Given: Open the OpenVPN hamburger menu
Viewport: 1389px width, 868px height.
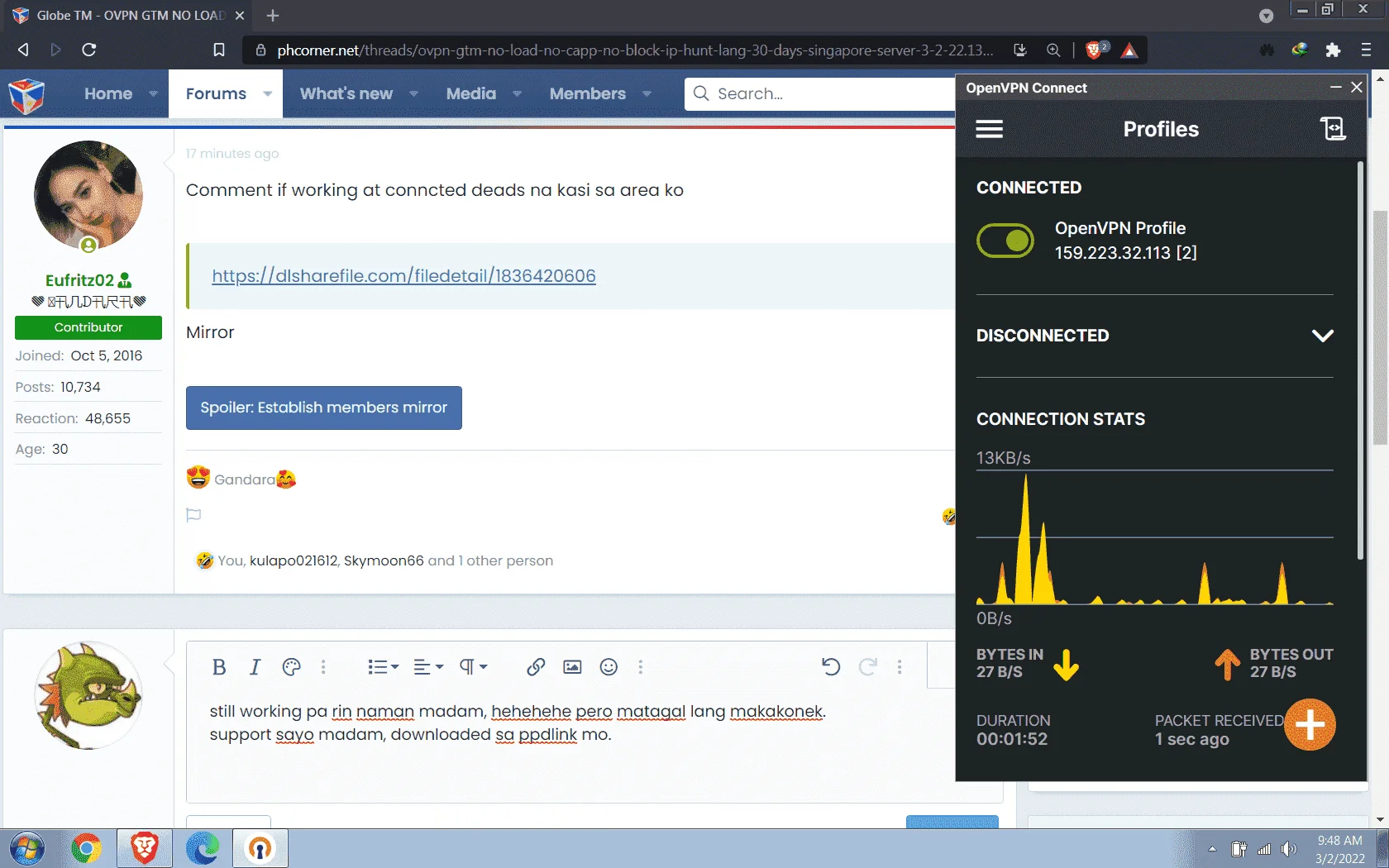Looking at the screenshot, I should pyautogui.click(x=989, y=129).
